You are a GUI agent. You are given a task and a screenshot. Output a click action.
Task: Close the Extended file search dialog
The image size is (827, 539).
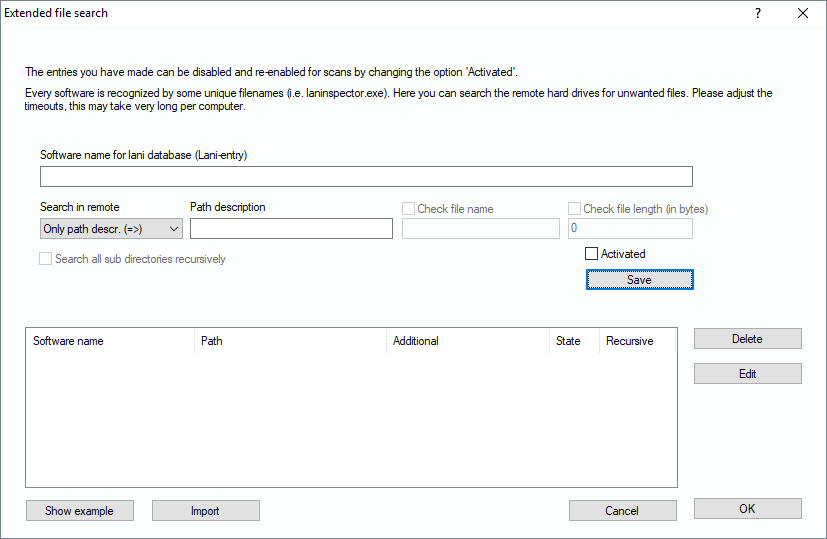point(802,14)
